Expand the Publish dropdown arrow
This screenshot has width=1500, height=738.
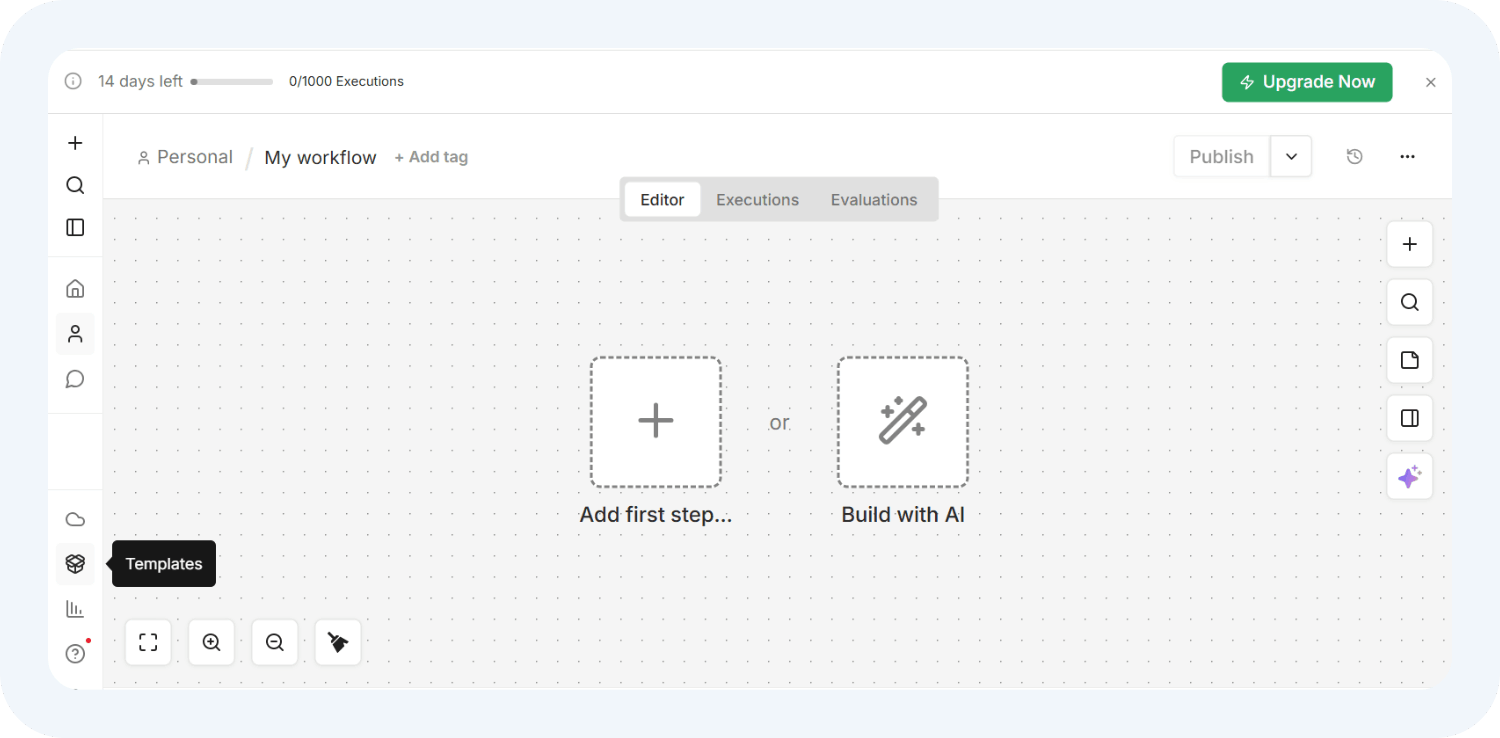point(1291,157)
